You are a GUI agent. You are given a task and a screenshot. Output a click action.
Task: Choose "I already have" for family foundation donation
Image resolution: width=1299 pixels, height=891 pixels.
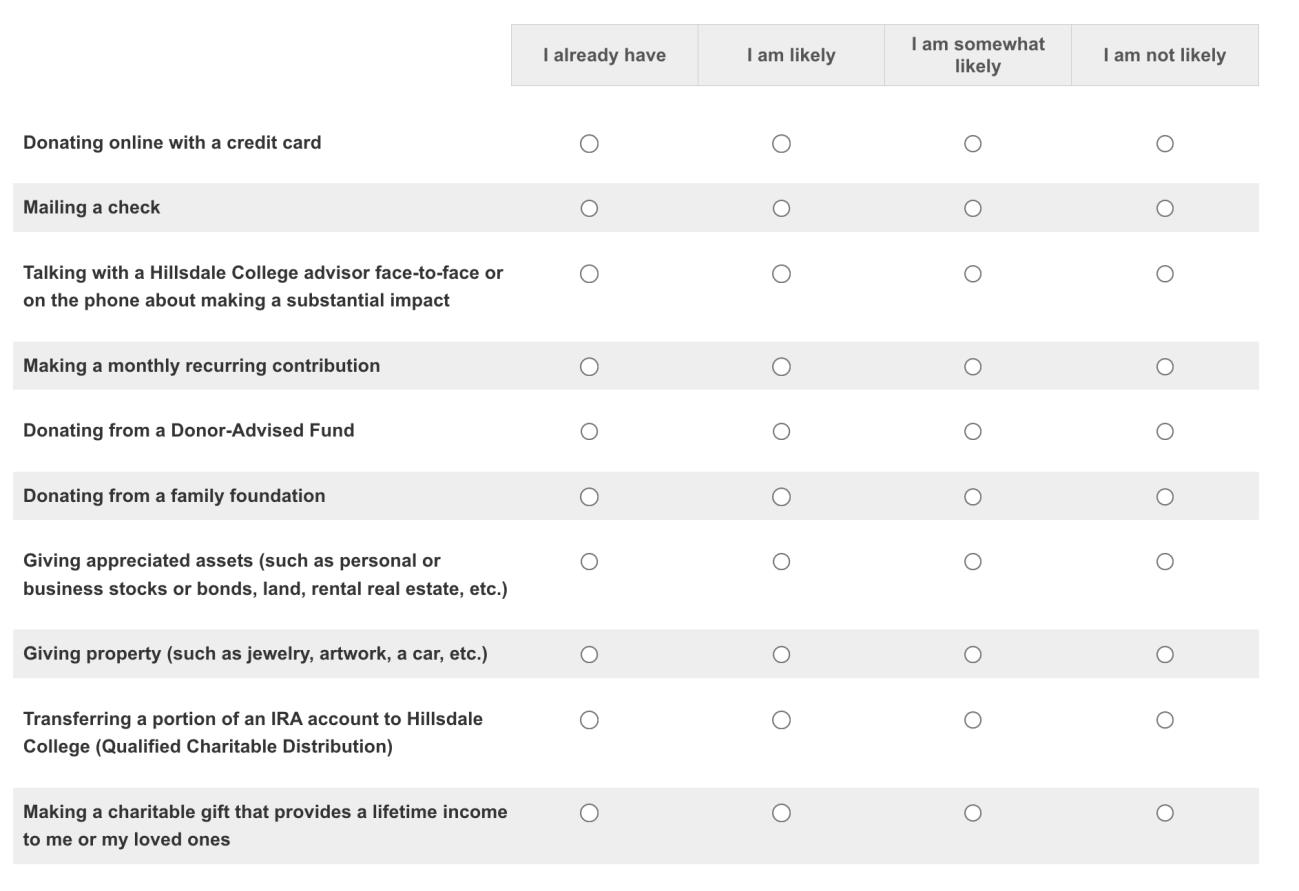pos(589,497)
